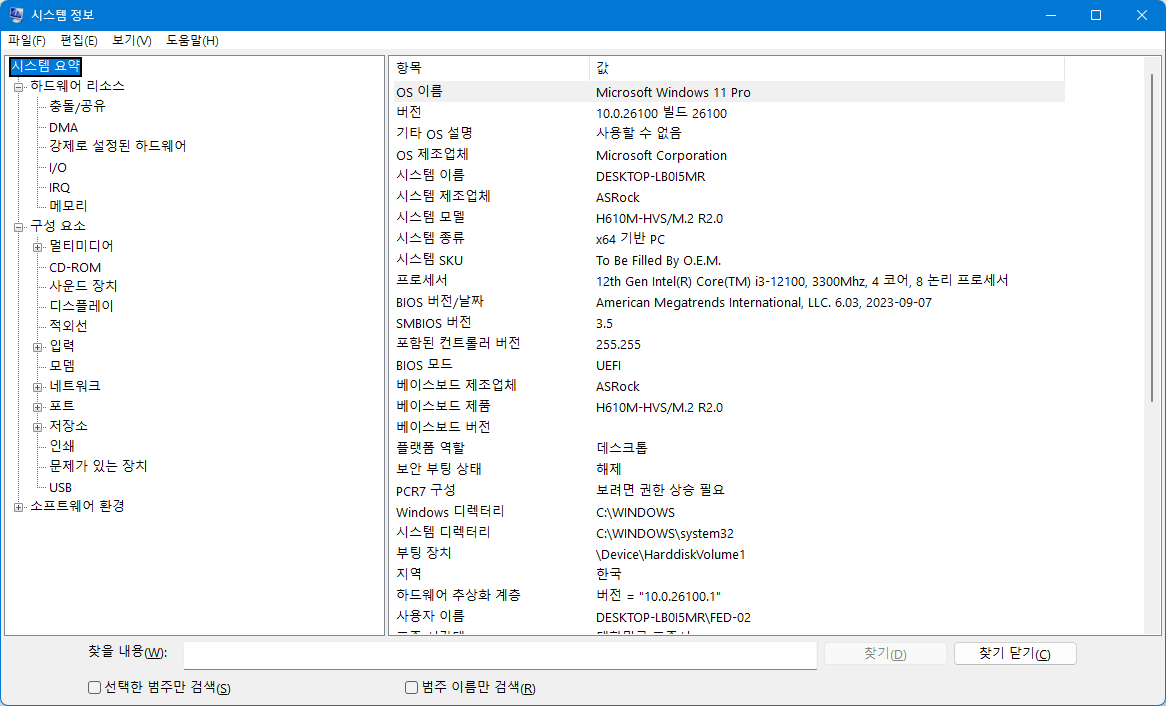Collapse the 구성 요소 tree node

[x=19, y=227]
